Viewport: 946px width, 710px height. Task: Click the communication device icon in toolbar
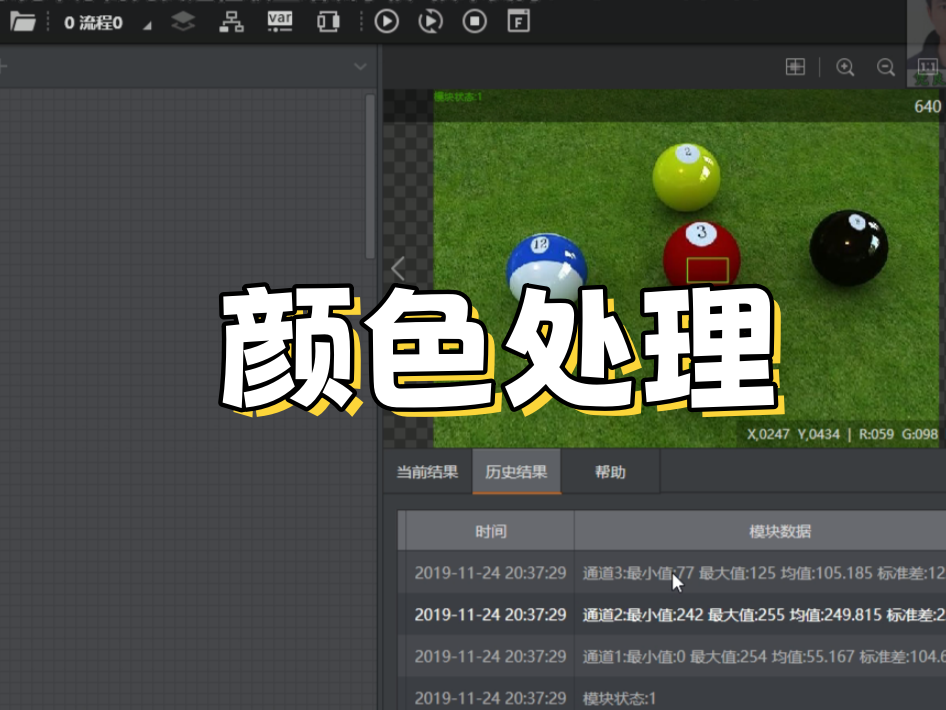click(x=328, y=22)
